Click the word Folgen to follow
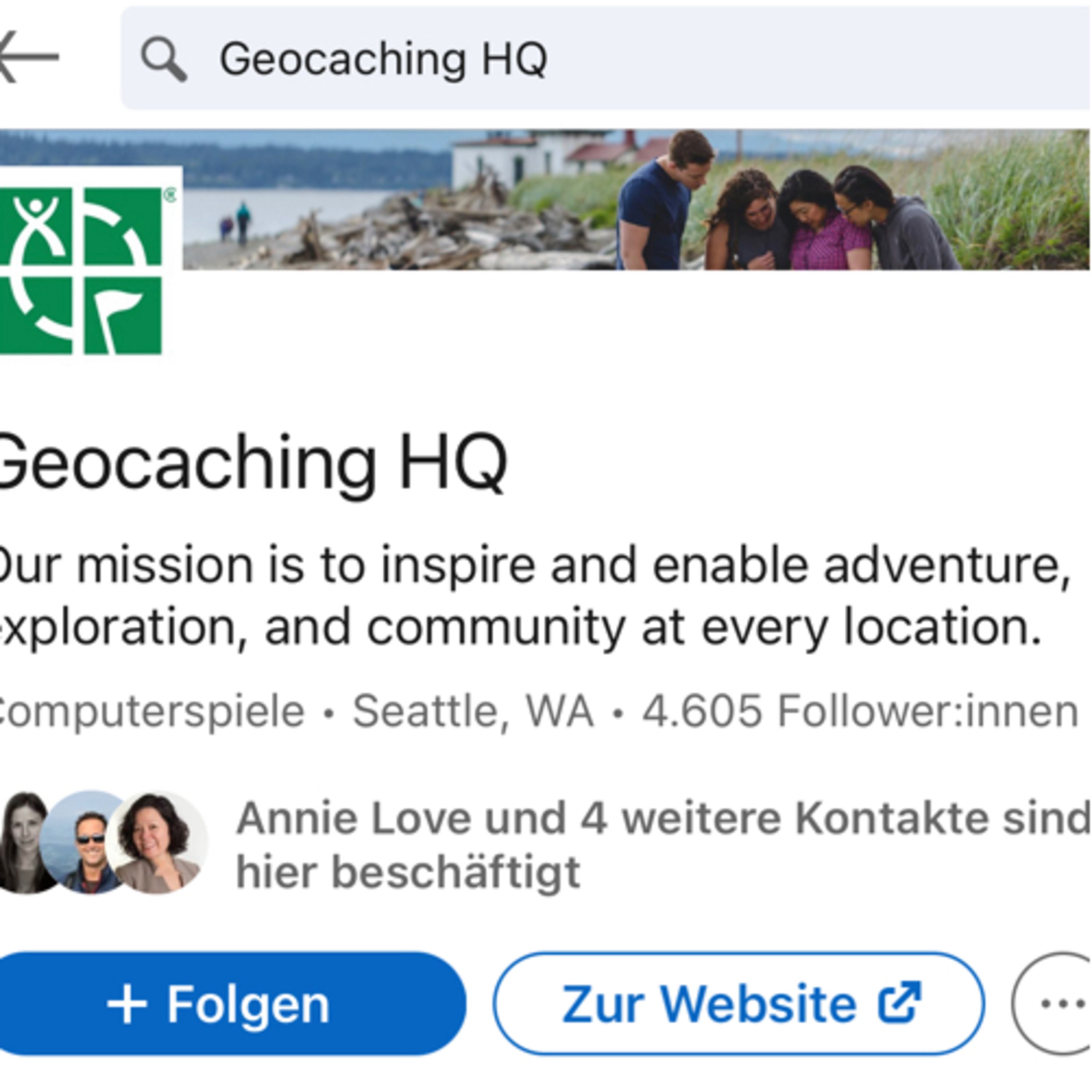The height and width of the screenshot is (1092, 1092). pos(248,1004)
